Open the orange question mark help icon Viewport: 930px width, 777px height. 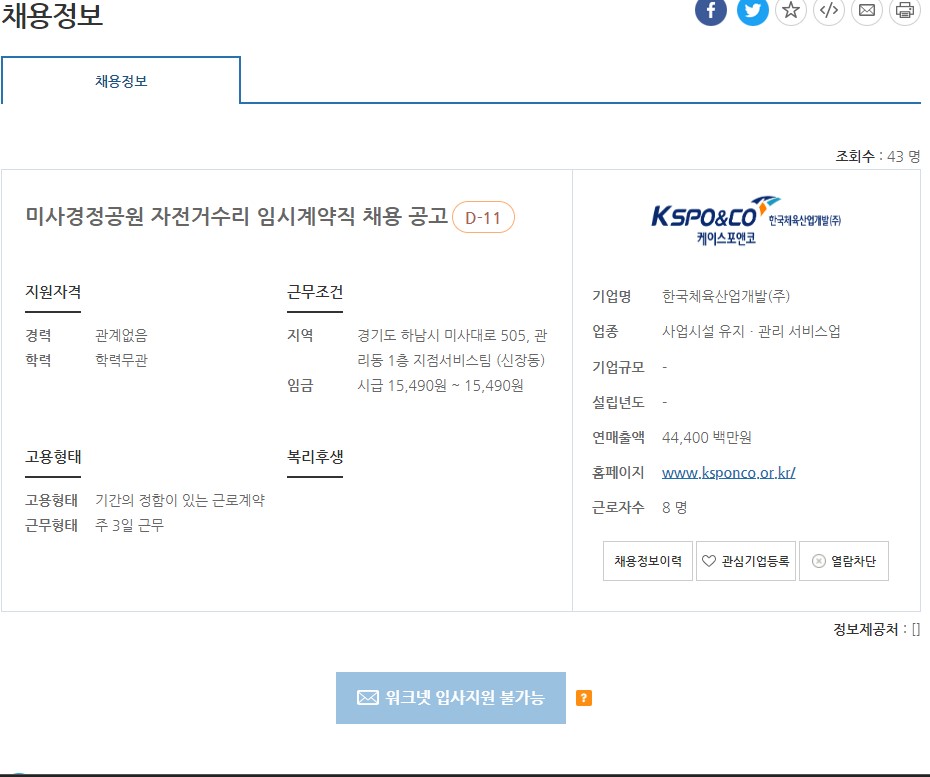point(584,698)
